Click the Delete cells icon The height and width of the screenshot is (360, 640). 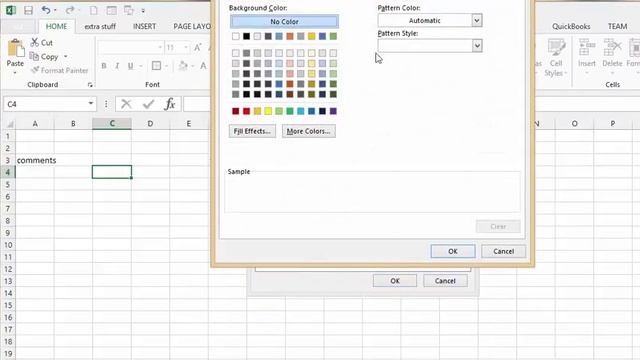tap(612, 48)
